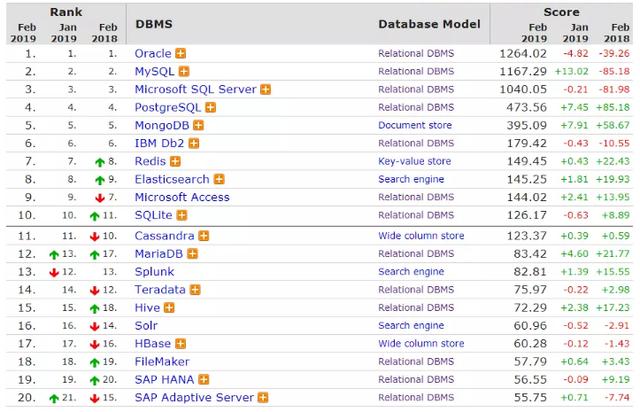Open the Splunk database link
The image size is (640, 412).
[154, 272]
